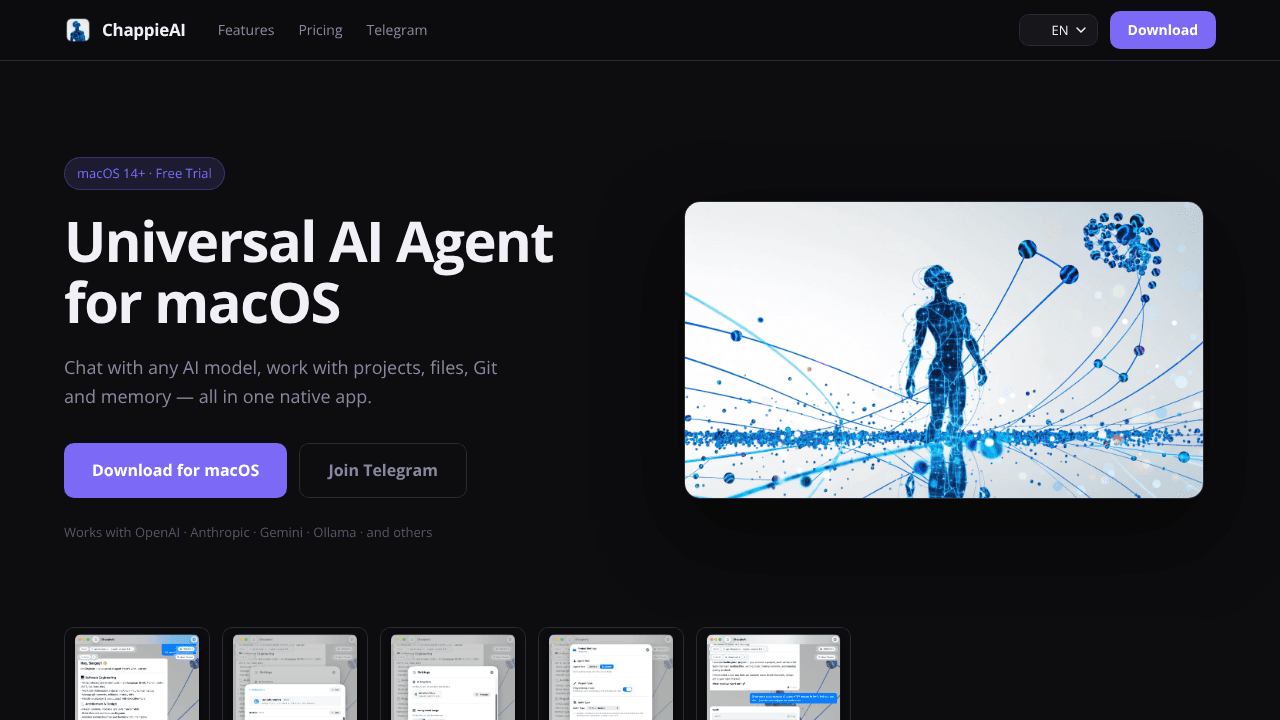The width and height of the screenshot is (1280, 720).
Task: Open the hero image of the blue figure
Action: tap(944, 350)
